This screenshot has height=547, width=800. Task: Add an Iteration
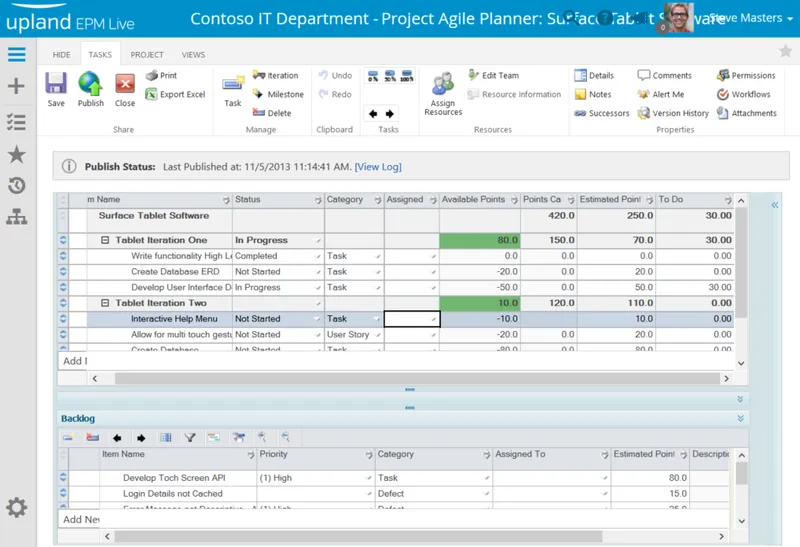click(276, 76)
